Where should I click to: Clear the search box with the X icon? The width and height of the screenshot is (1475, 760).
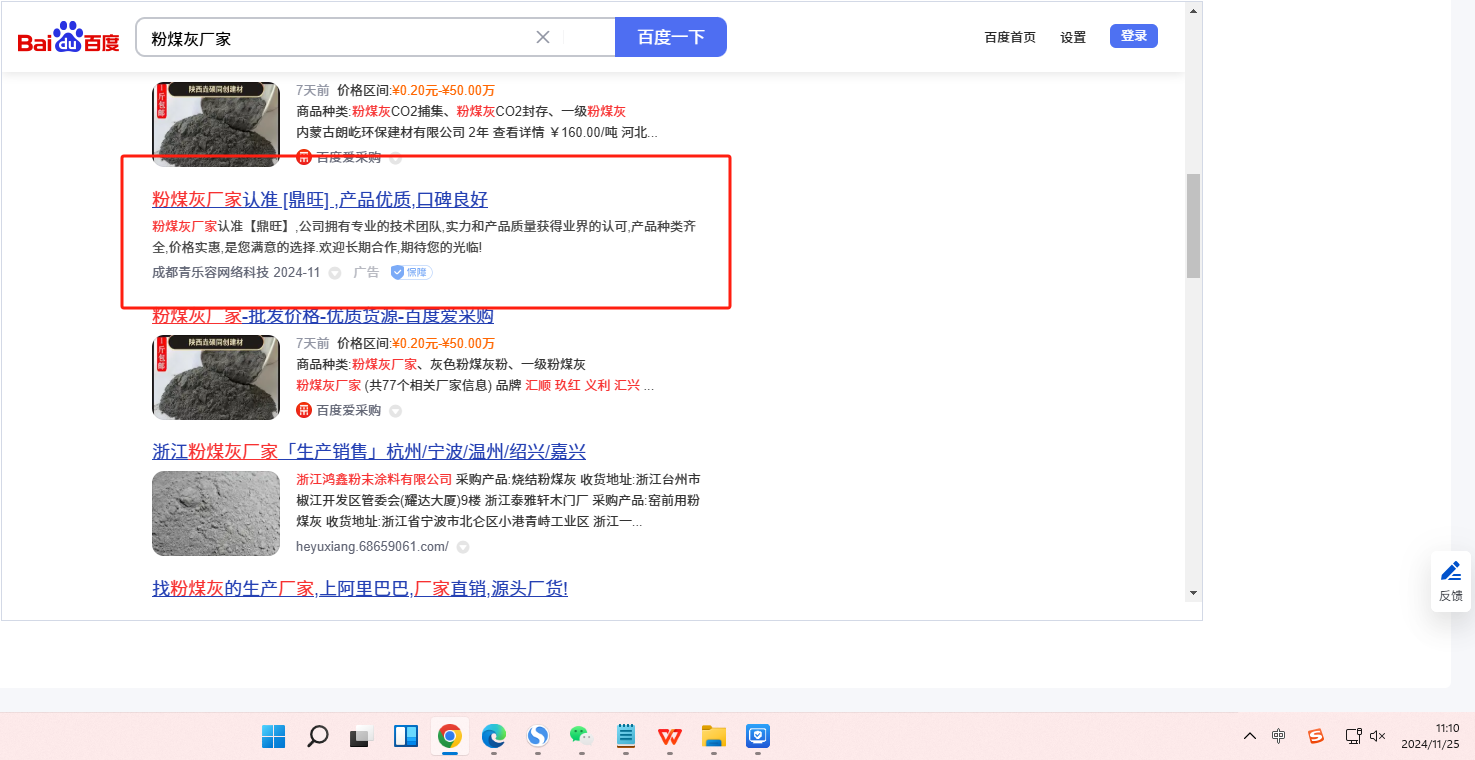click(x=543, y=37)
